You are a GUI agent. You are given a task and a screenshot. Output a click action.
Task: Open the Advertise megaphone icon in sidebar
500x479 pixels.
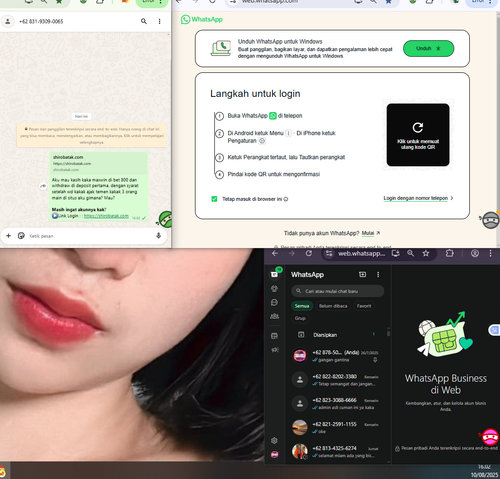(275, 350)
